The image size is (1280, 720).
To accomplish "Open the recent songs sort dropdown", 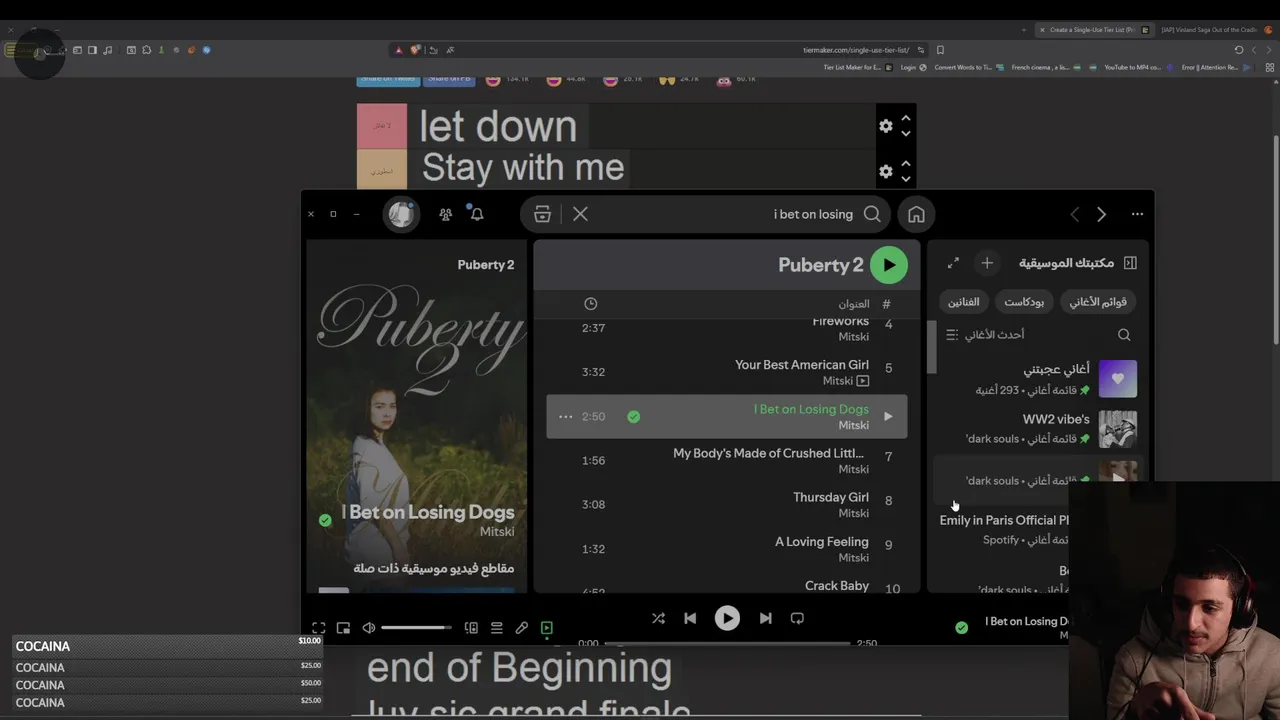I will (985, 335).
